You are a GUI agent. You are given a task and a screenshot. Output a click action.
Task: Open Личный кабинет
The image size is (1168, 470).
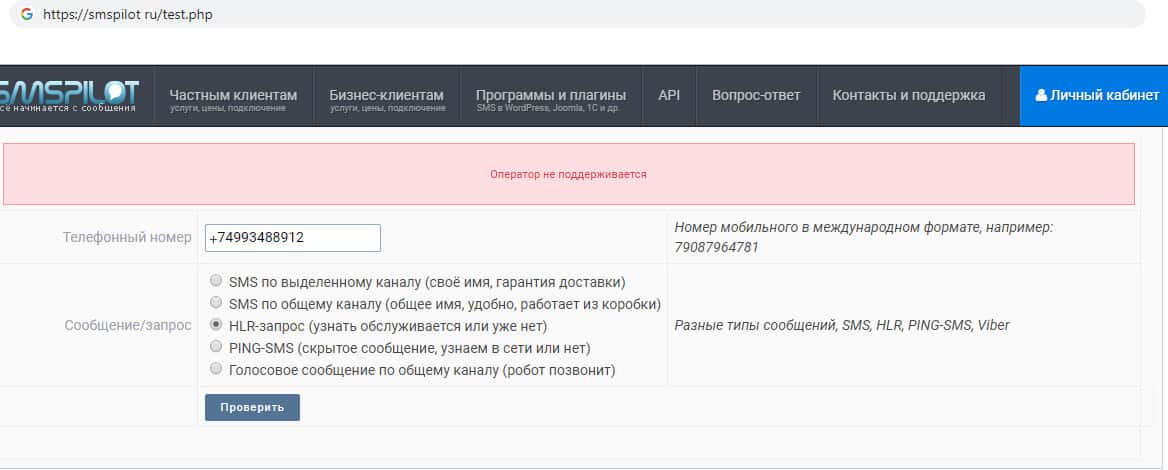[x=1097, y=95]
